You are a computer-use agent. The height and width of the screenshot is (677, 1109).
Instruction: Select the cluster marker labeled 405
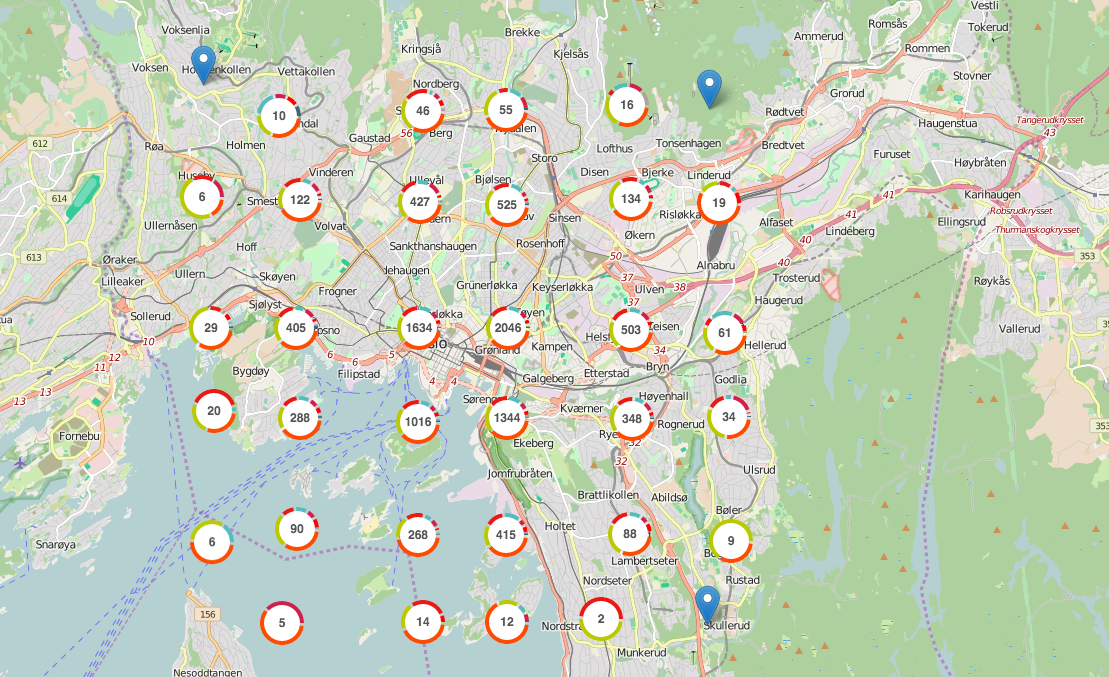[x=296, y=328]
